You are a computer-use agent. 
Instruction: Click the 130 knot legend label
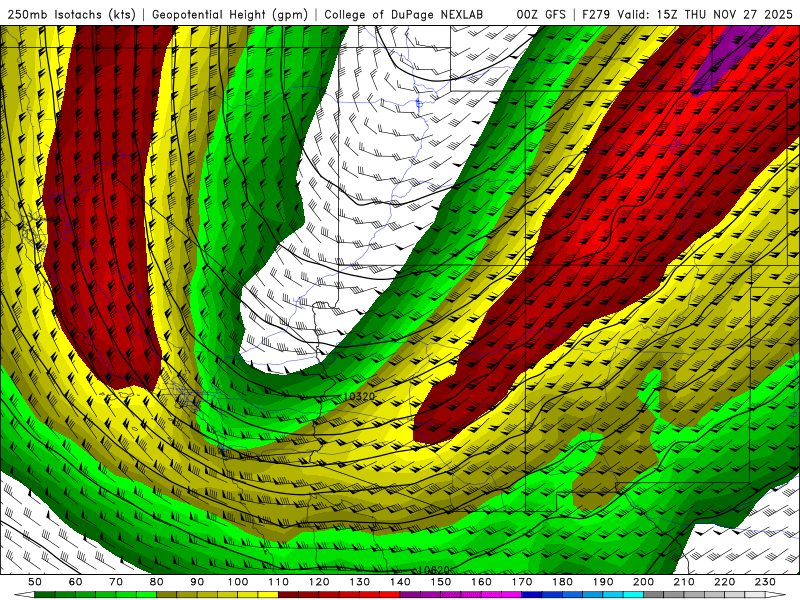click(x=360, y=582)
